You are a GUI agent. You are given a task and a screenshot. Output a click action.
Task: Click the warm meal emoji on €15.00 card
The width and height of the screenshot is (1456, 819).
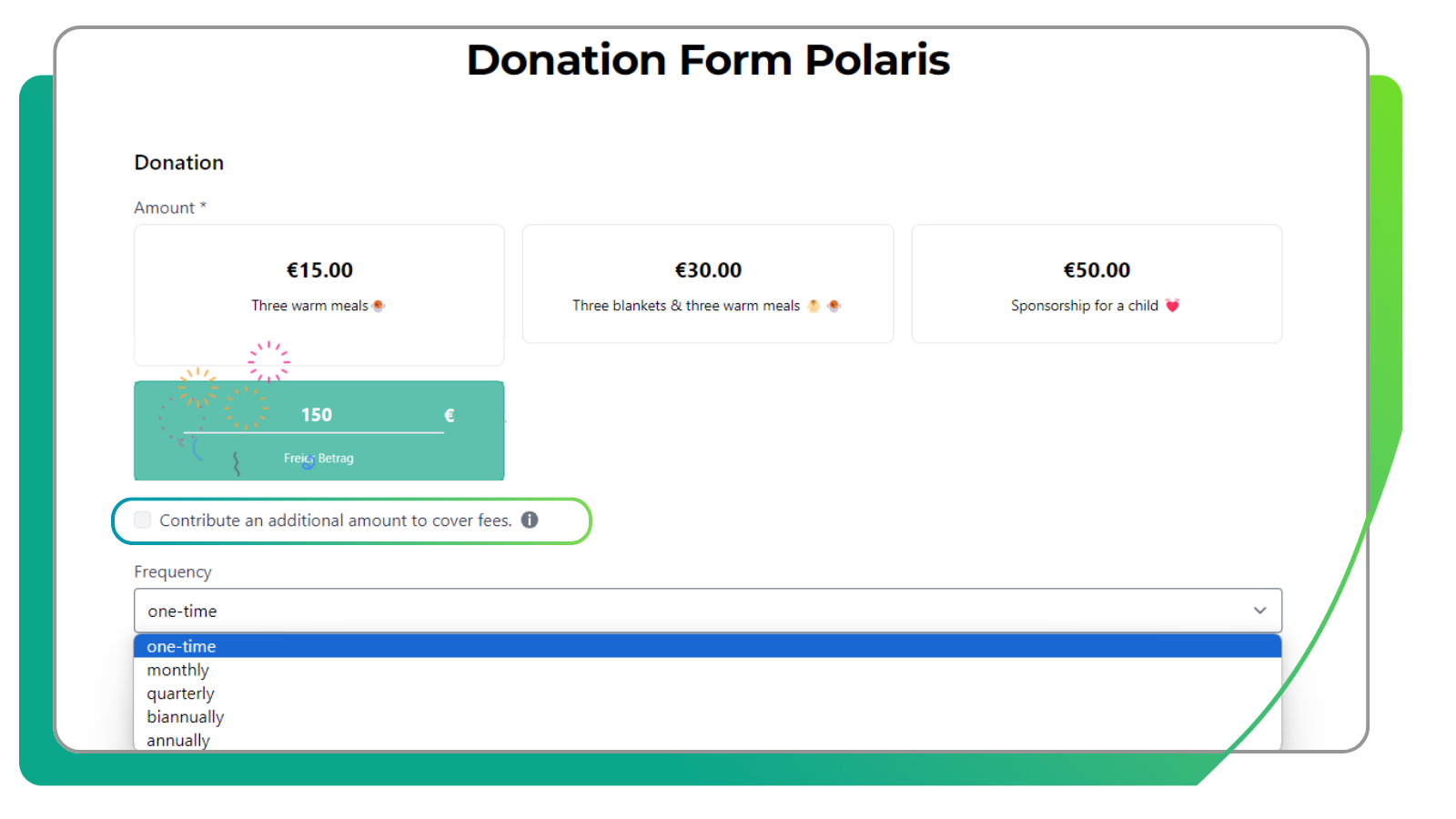point(379,306)
